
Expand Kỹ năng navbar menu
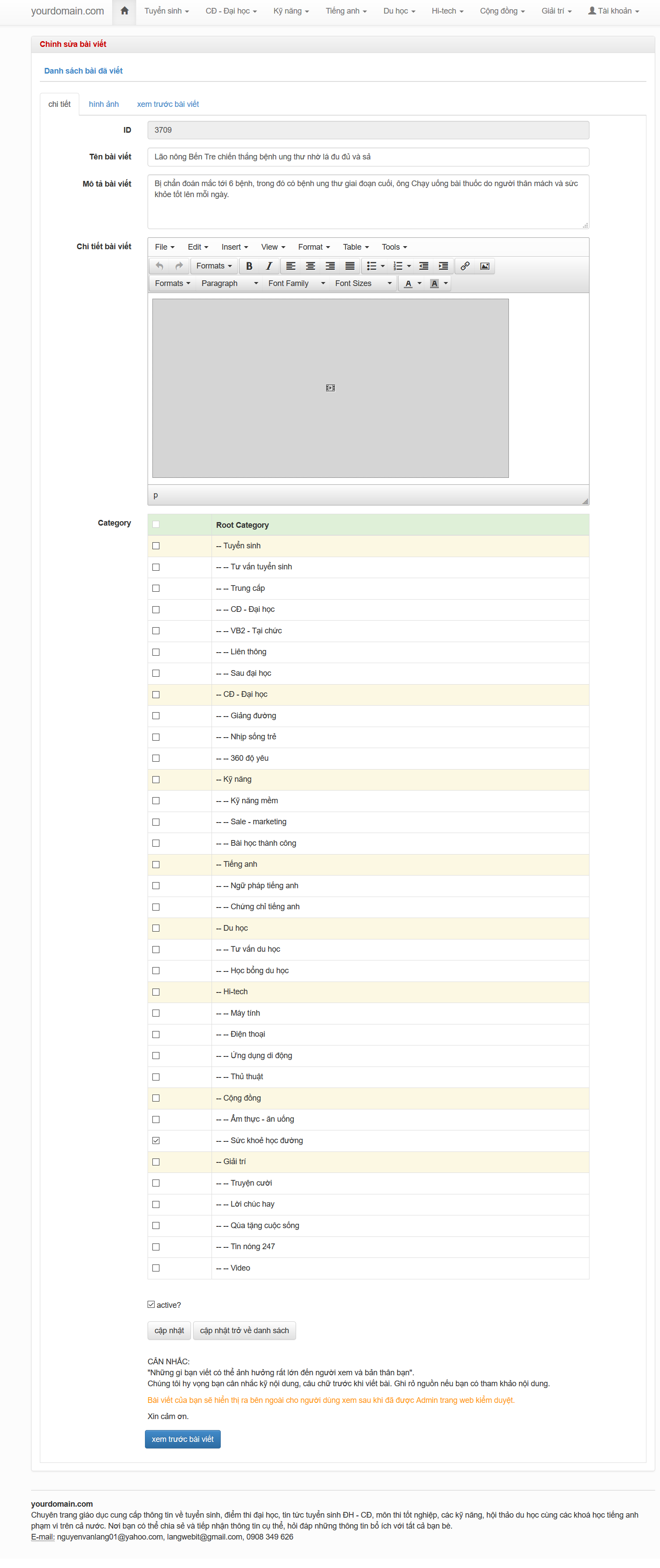point(291,11)
